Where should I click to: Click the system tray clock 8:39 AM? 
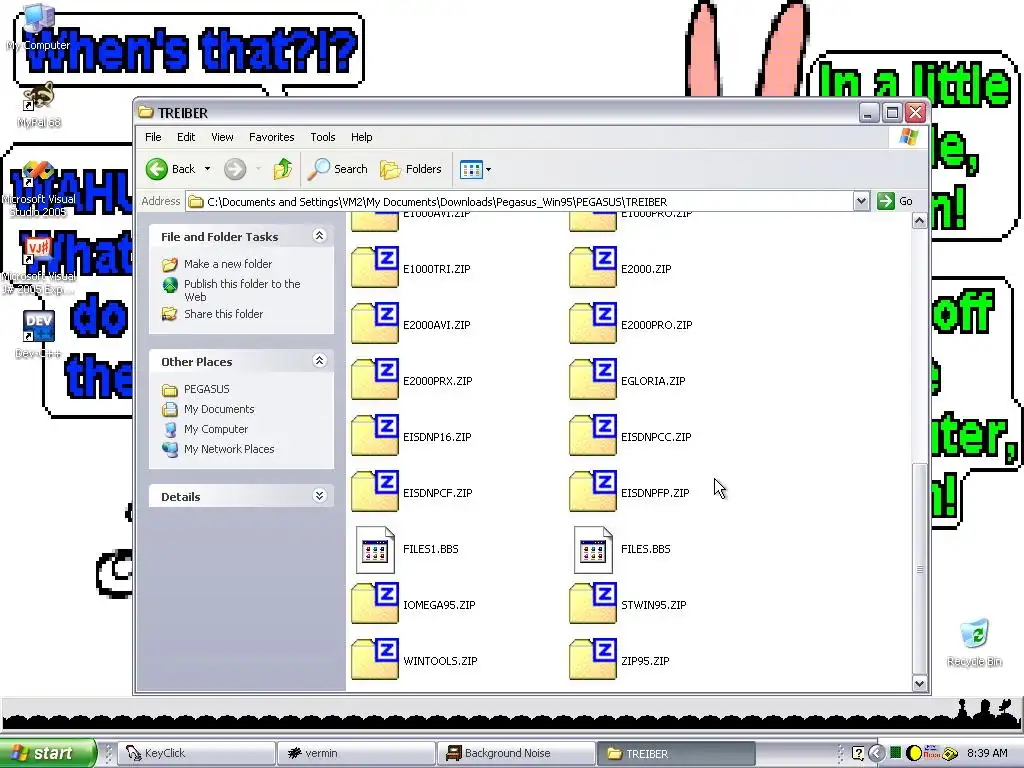pyautogui.click(x=987, y=753)
